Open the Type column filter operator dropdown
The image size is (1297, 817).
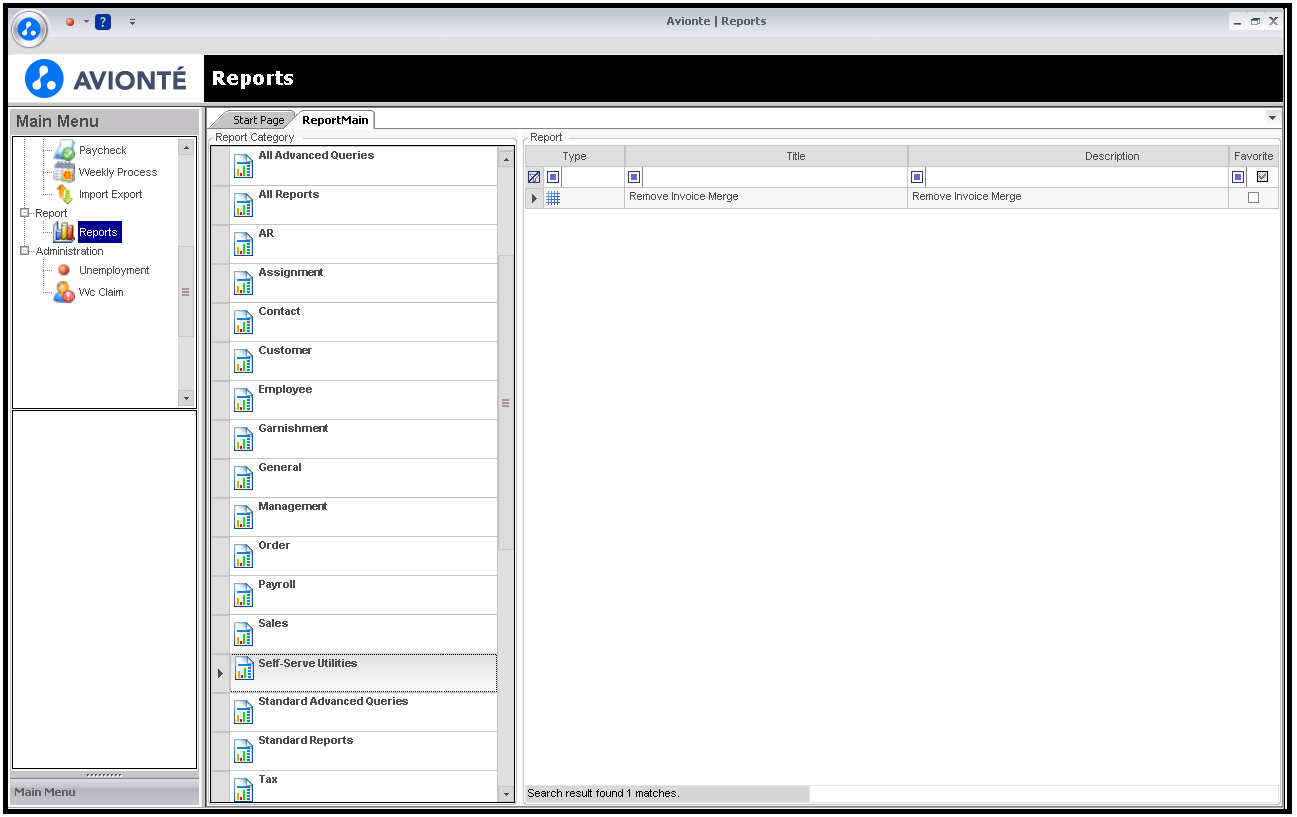click(553, 177)
